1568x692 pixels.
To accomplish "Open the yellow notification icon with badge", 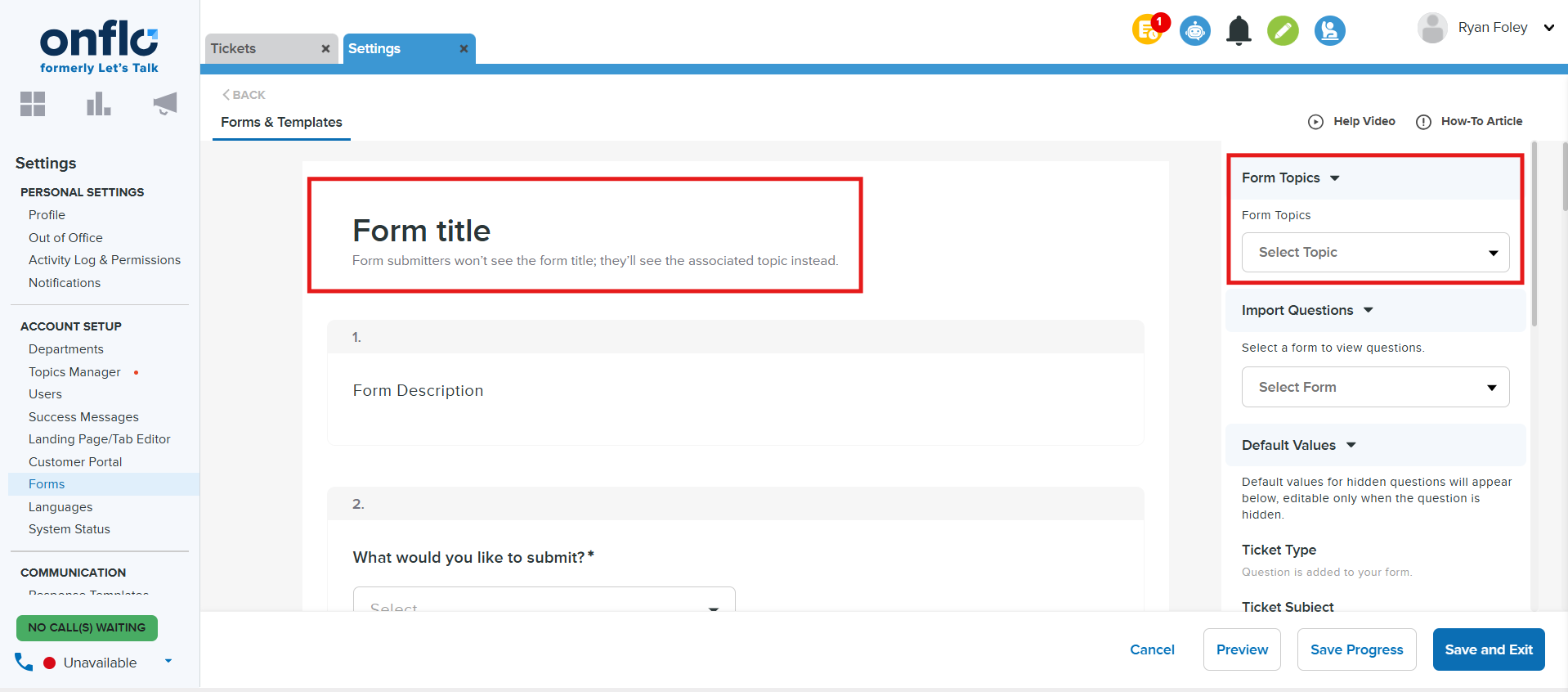I will point(1148,31).
